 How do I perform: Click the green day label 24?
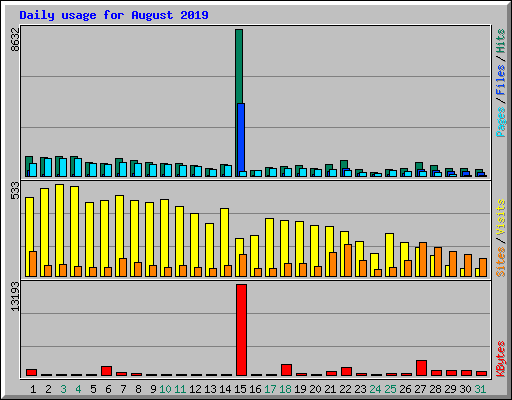pyautogui.click(x=375, y=389)
